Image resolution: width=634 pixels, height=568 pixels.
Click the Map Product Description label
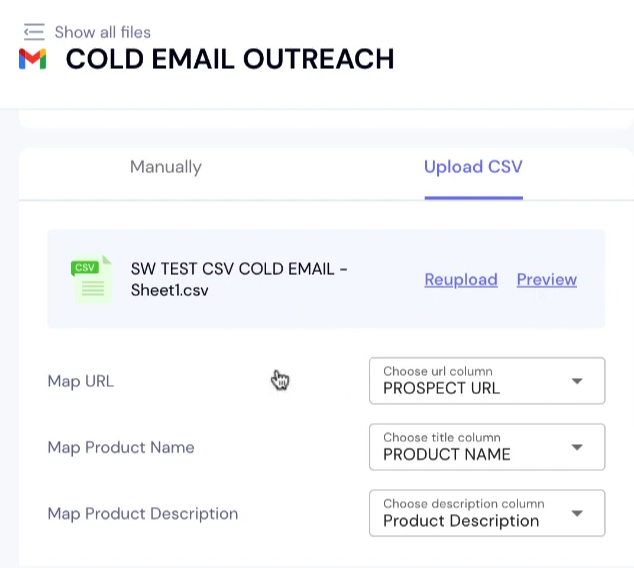click(143, 513)
